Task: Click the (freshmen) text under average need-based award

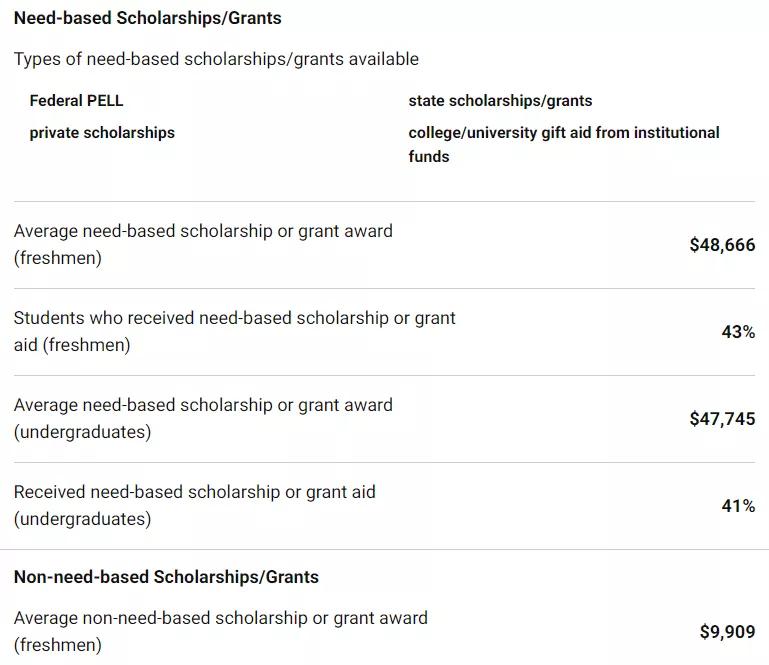Action: coord(58,257)
